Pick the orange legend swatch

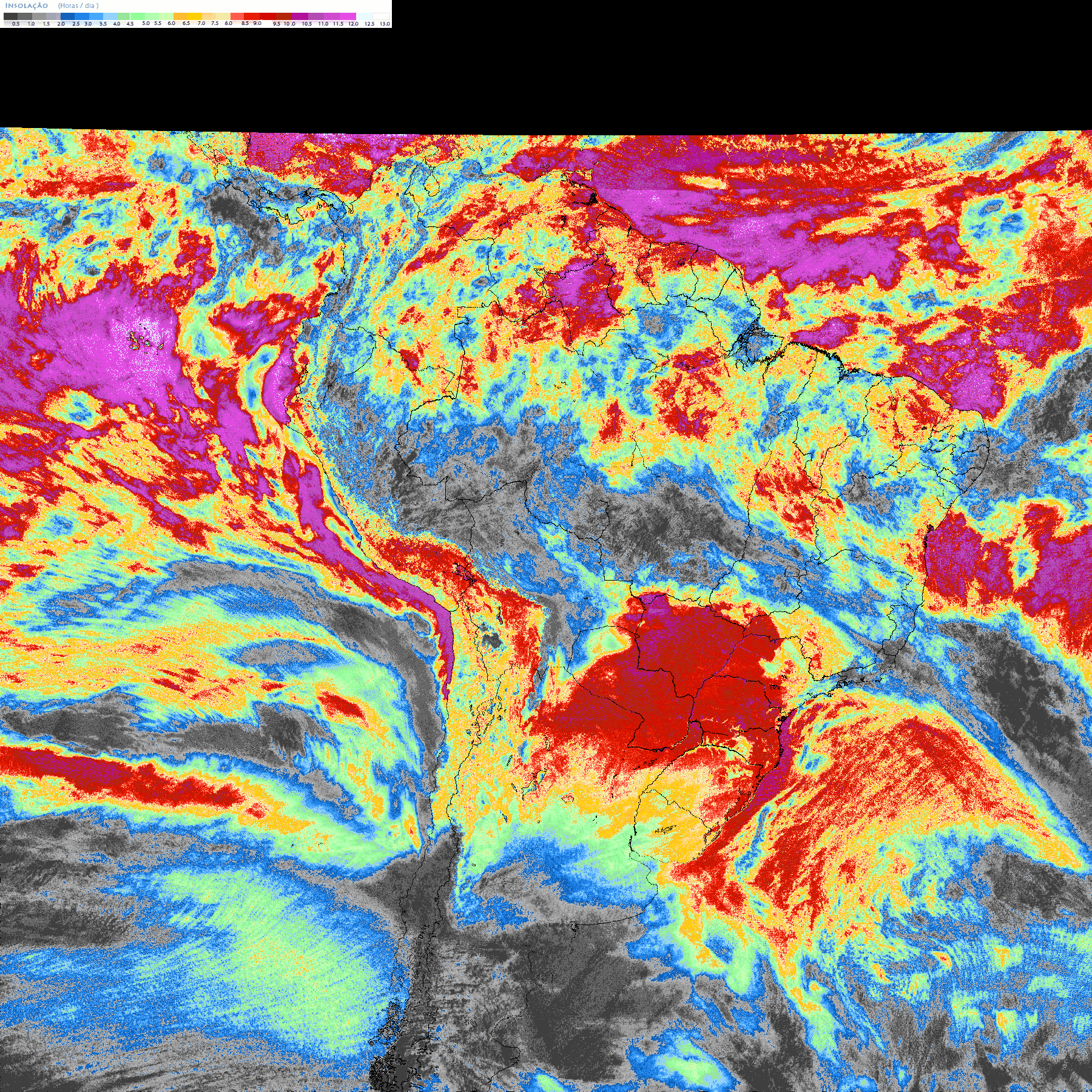[180, 16]
